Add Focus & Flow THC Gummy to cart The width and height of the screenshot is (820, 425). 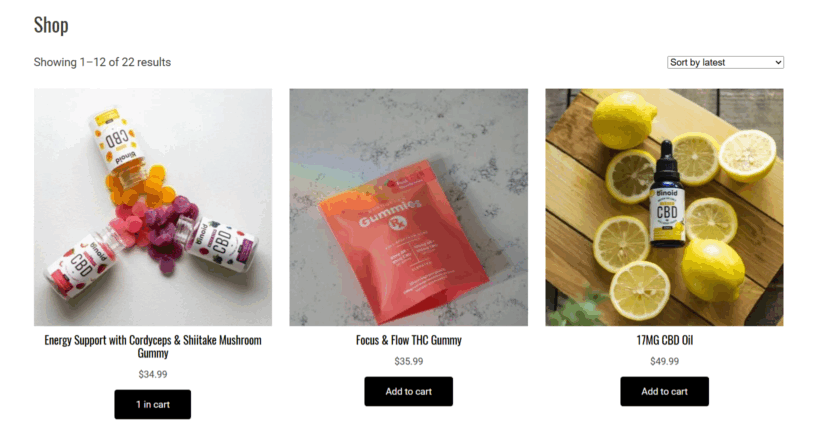click(x=408, y=391)
